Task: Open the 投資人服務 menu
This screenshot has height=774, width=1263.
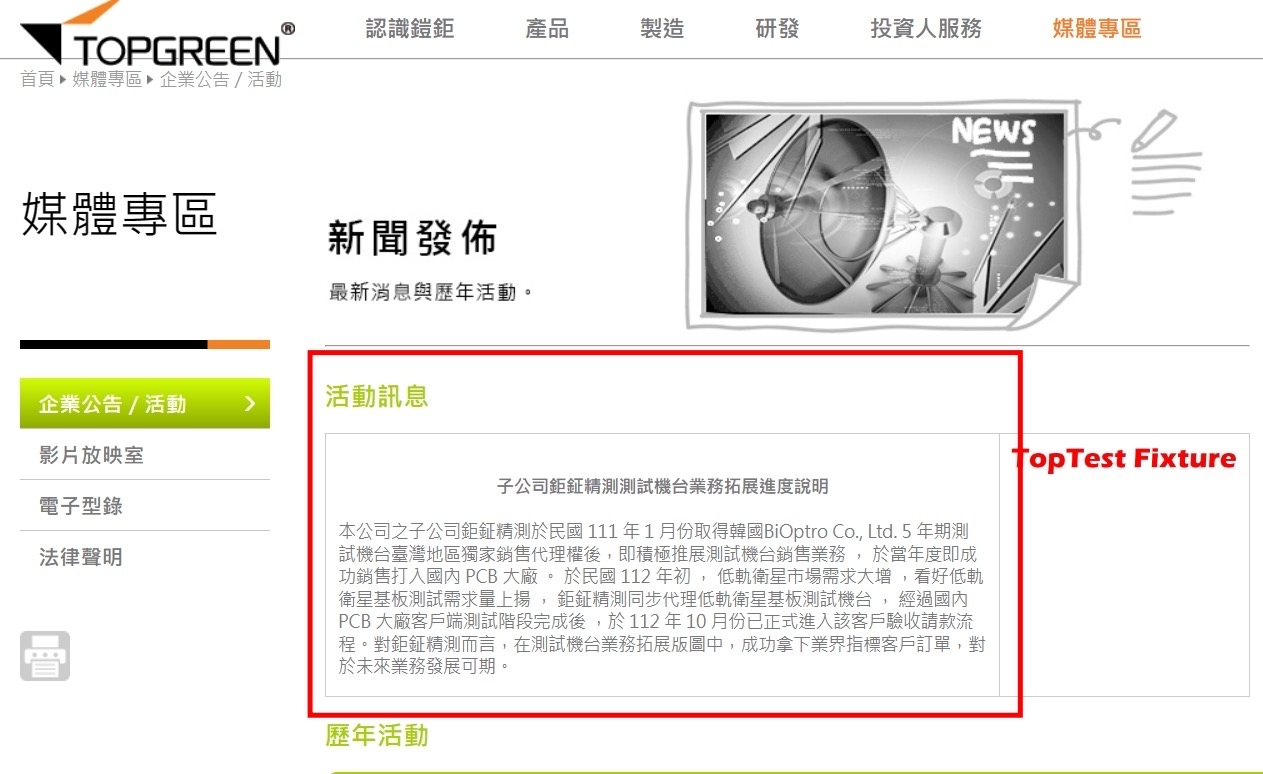Action: 926,29
